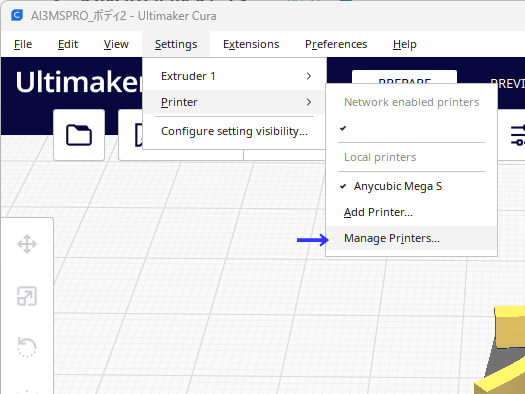Click the Open File folder icon

79,135
